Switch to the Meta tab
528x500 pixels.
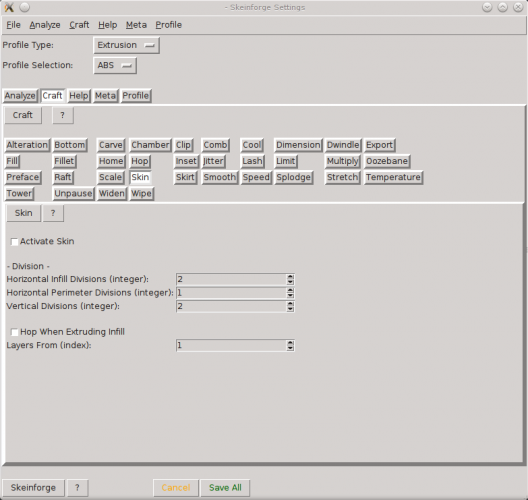coord(105,96)
